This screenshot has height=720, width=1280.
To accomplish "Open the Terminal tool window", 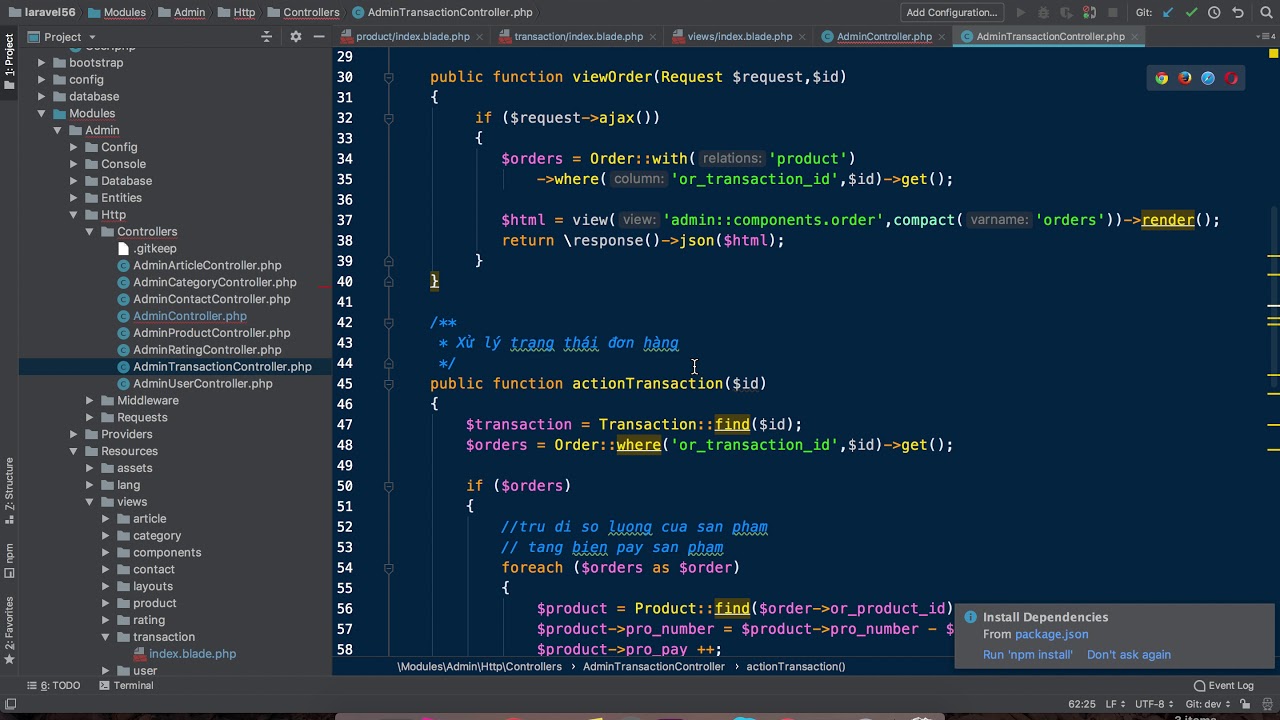I will point(126,686).
